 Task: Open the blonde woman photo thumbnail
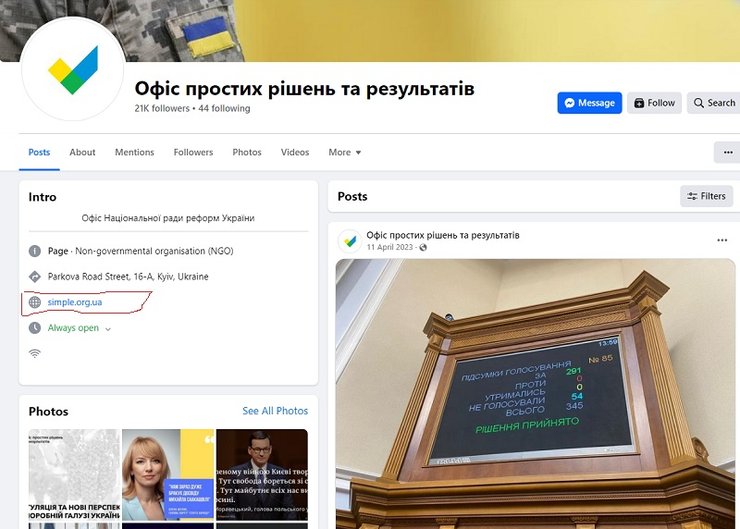point(168,475)
